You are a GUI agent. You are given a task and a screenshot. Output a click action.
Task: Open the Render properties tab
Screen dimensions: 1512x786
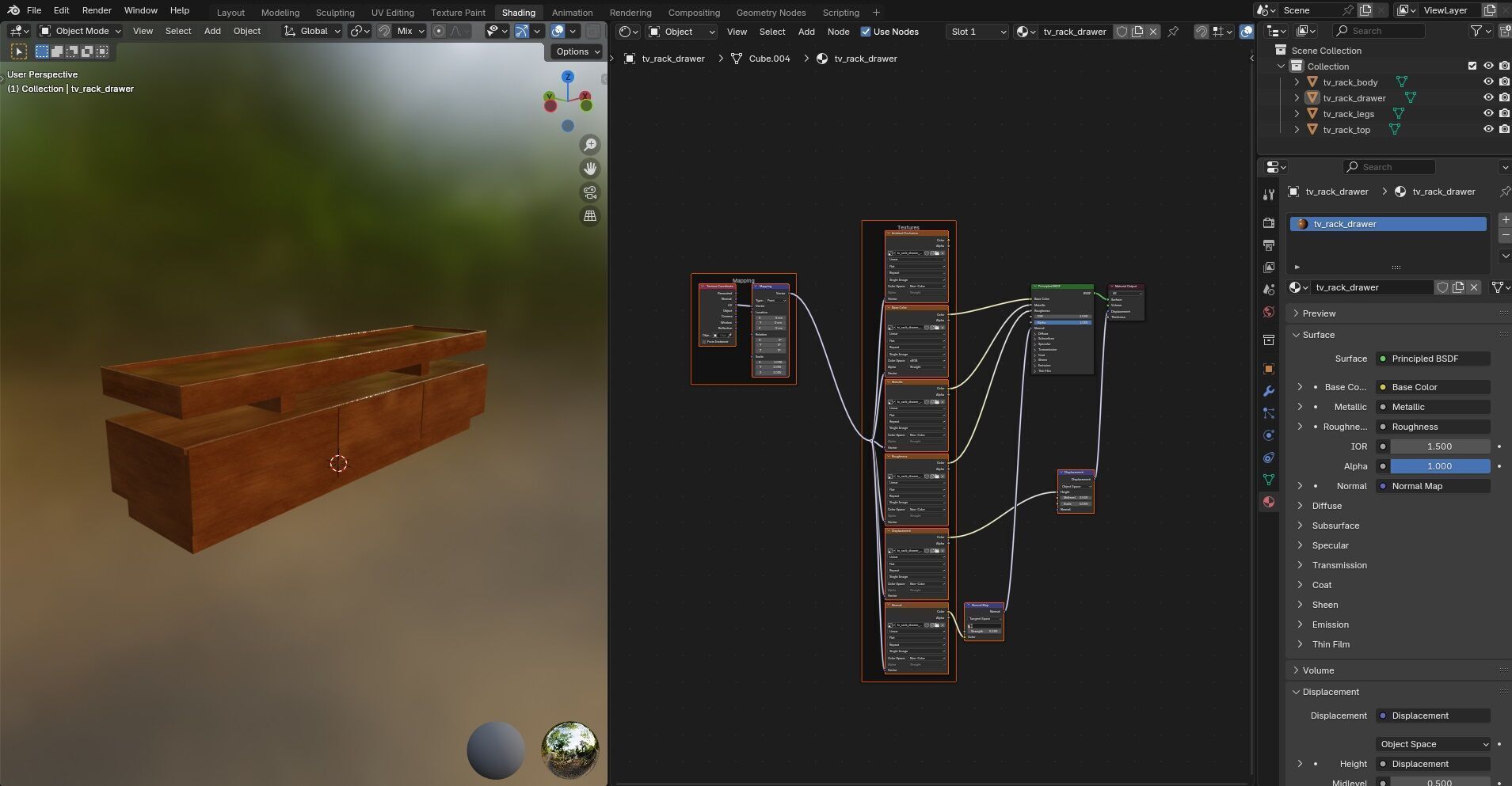click(x=1269, y=223)
